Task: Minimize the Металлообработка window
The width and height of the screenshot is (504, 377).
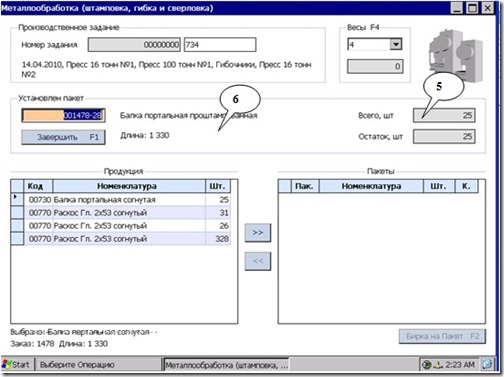Action: point(456,8)
